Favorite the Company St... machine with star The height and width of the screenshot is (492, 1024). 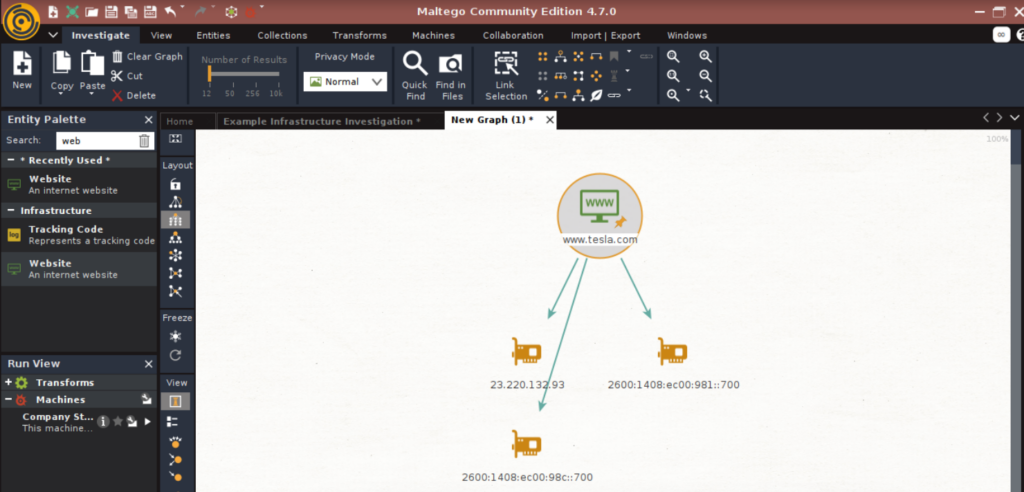(x=118, y=422)
